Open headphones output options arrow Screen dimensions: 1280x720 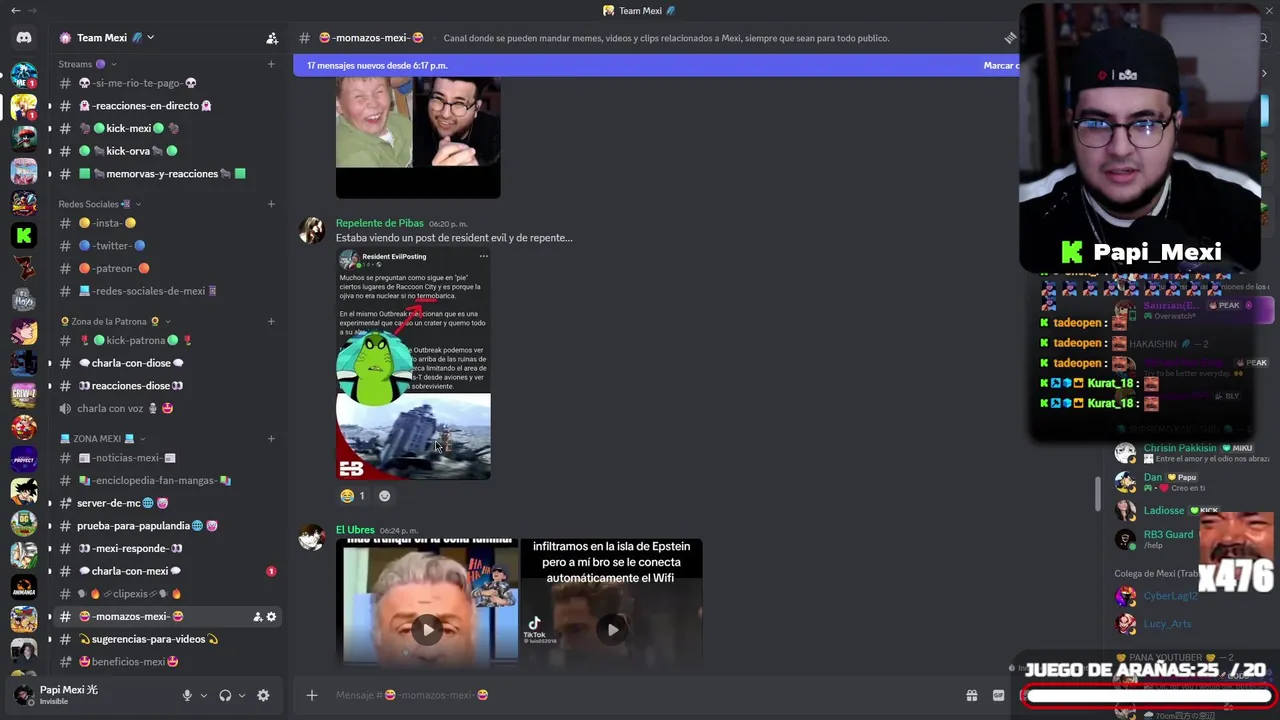coord(242,695)
